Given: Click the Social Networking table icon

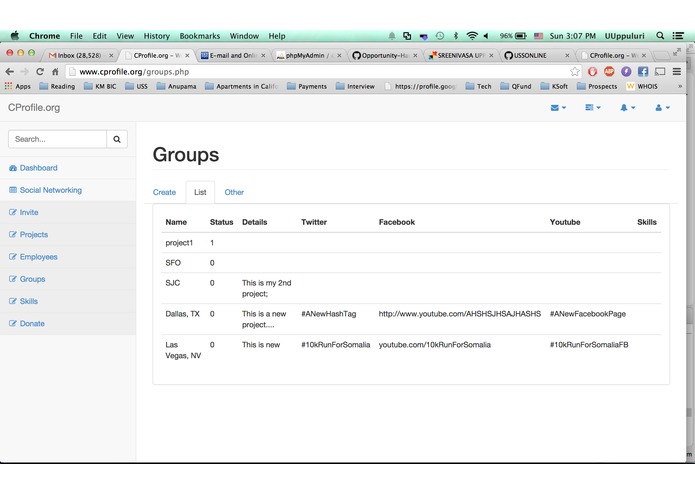Looking at the screenshot, I should [13, 190].
